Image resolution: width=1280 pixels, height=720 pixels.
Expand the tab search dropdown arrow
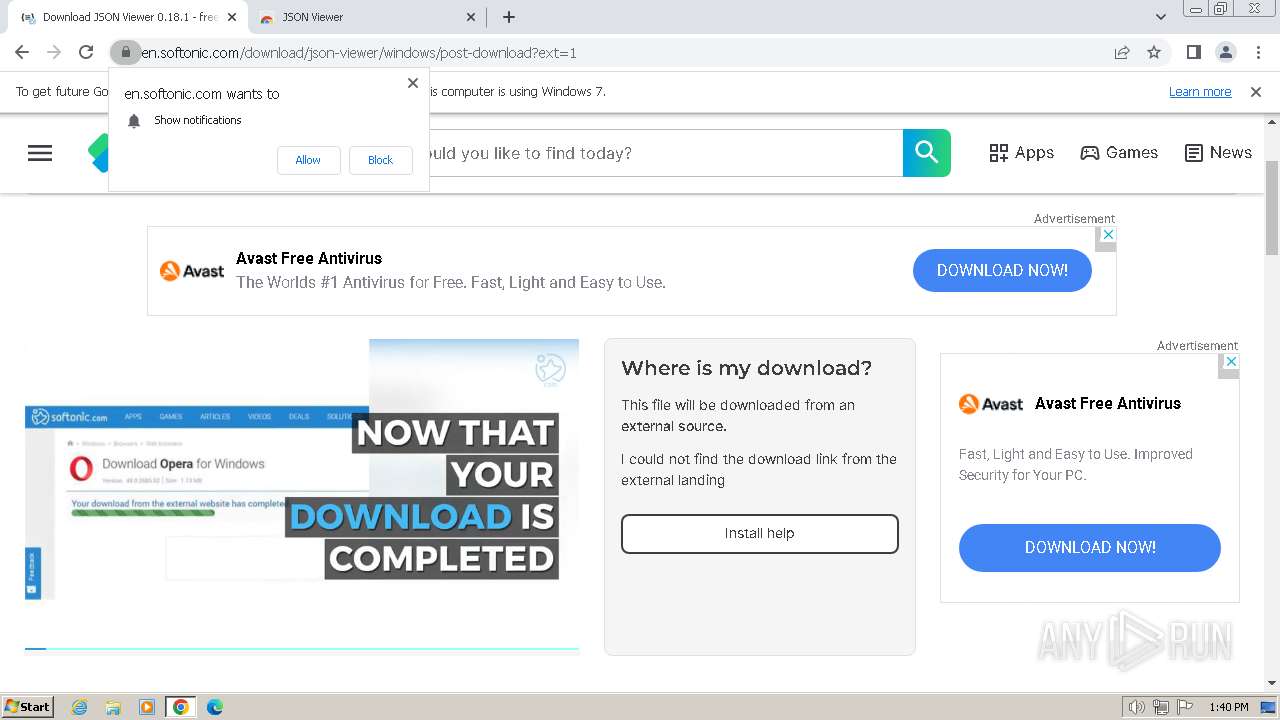(x=1161, y=17)
